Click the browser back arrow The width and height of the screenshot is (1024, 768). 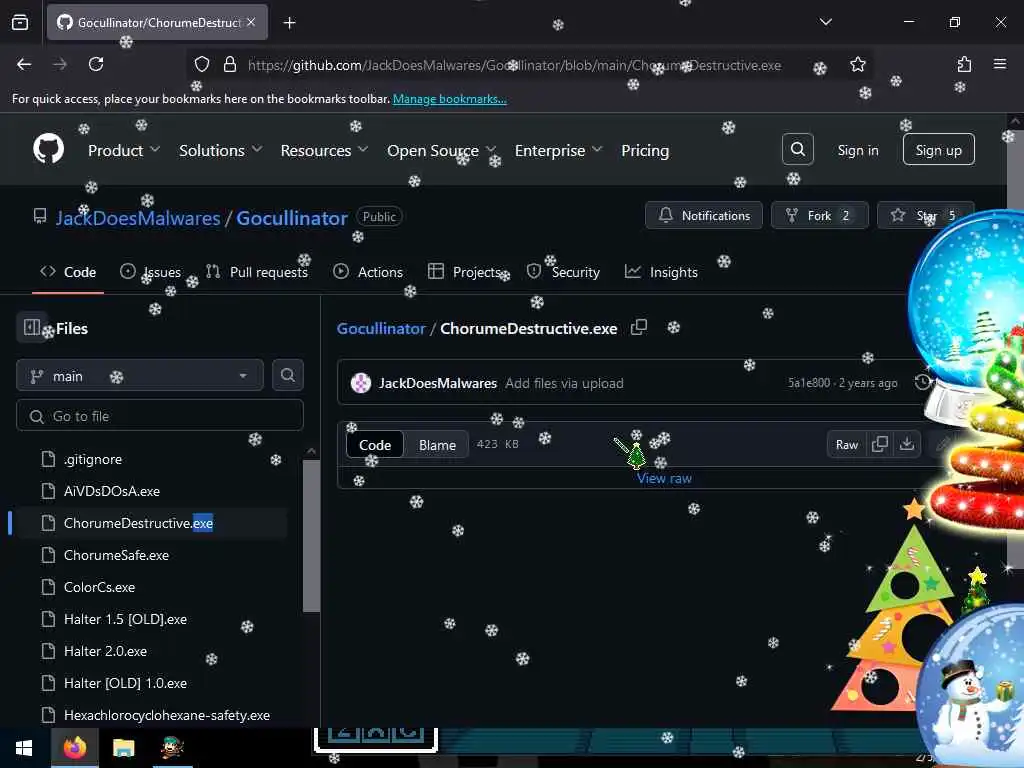point(24,64)
